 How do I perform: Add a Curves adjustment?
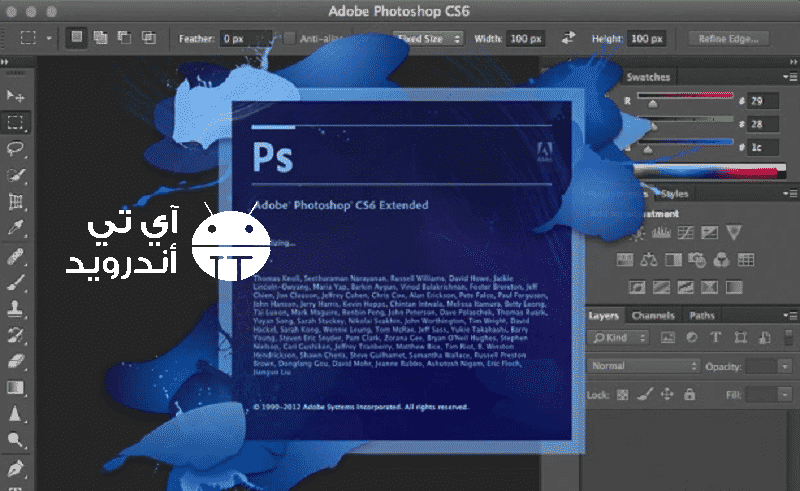[x=685, y=233]
